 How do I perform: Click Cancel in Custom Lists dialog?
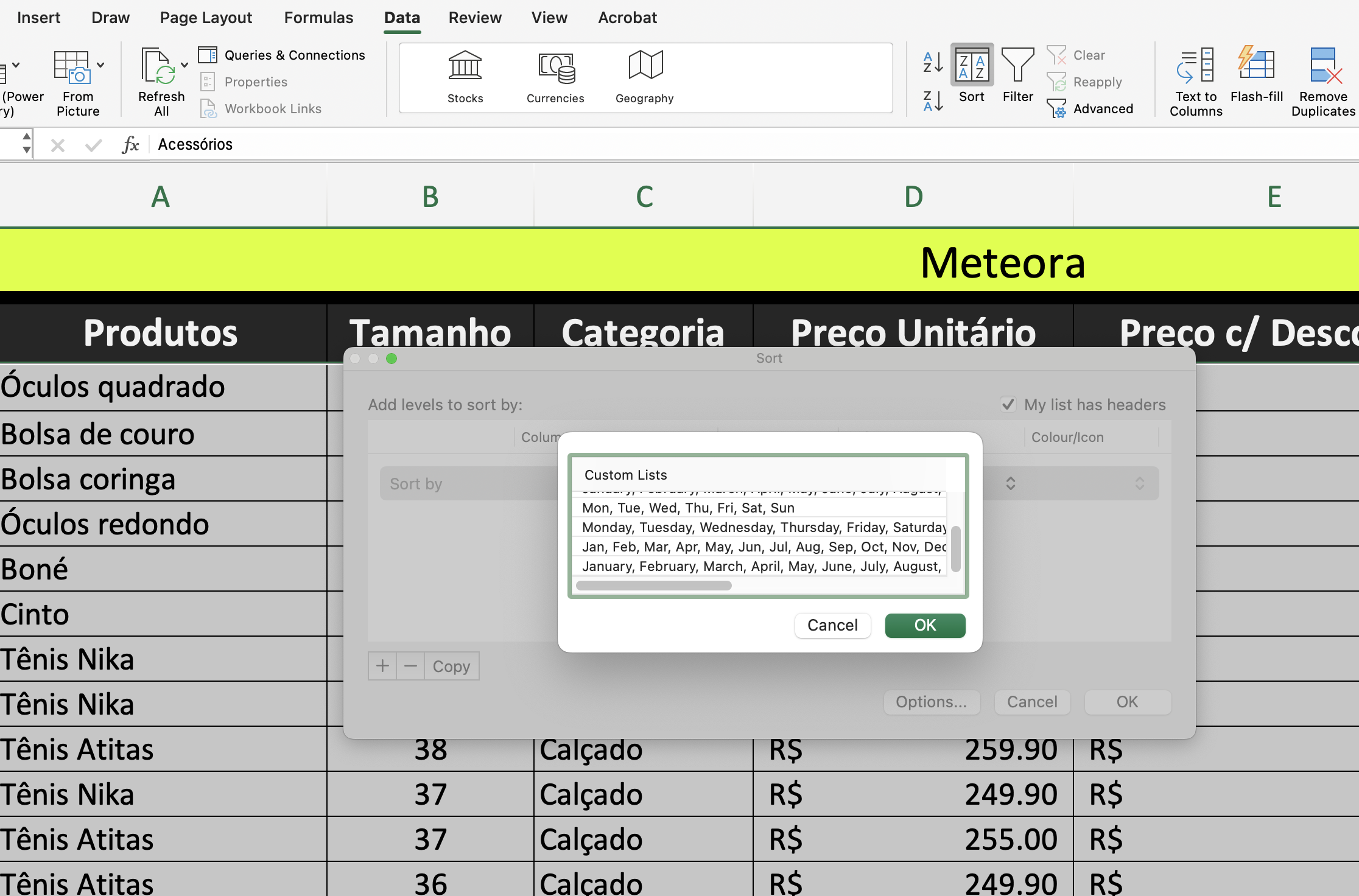(832, 625)
